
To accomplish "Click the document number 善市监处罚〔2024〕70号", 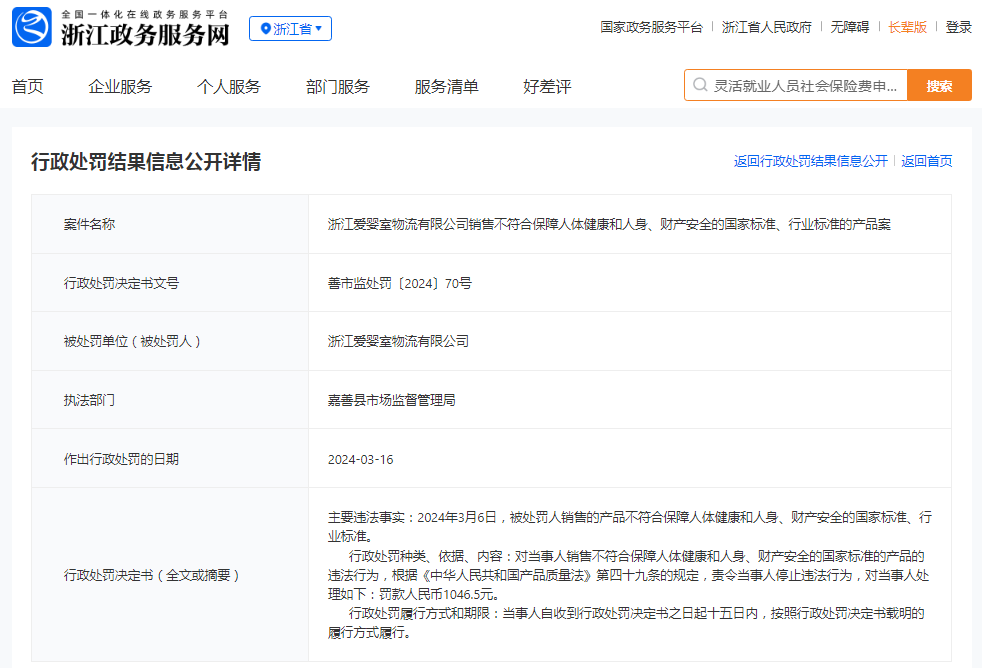I will click(x=400, y=283).
